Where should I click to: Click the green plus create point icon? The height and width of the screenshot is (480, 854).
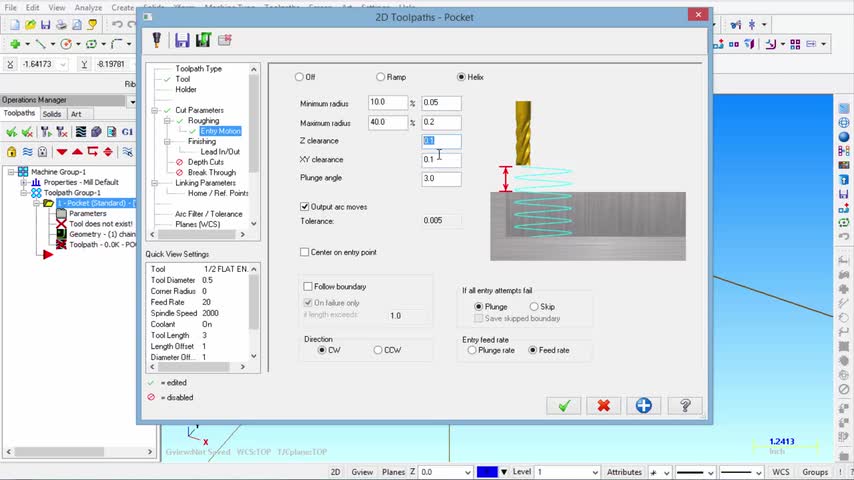[x=15, y=44]
